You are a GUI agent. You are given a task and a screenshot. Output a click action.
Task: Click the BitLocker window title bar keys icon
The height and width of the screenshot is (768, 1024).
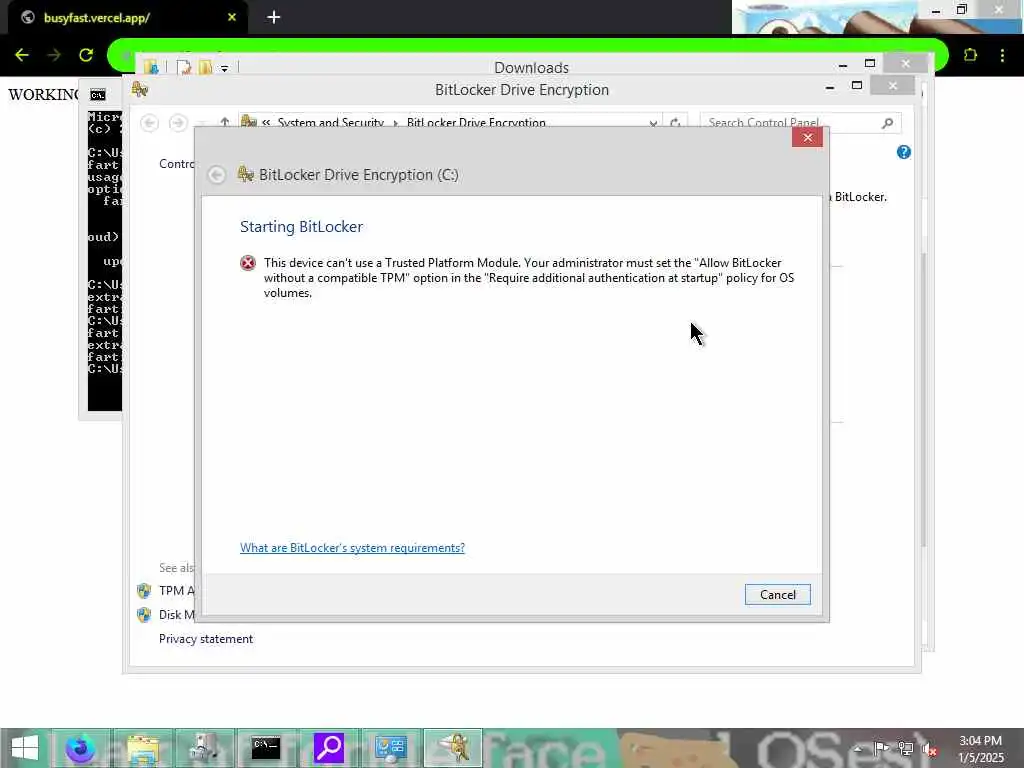pos(140,89)
